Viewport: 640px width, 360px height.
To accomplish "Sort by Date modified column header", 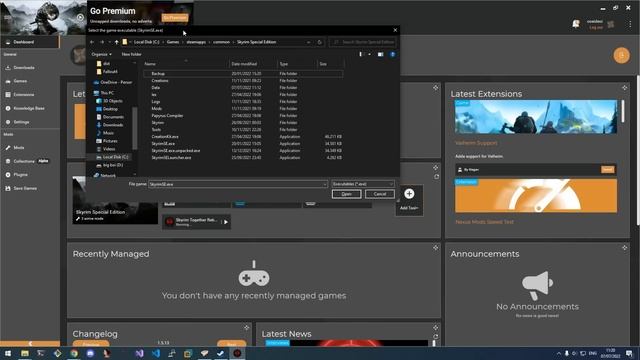I will (x=253, y=64).
